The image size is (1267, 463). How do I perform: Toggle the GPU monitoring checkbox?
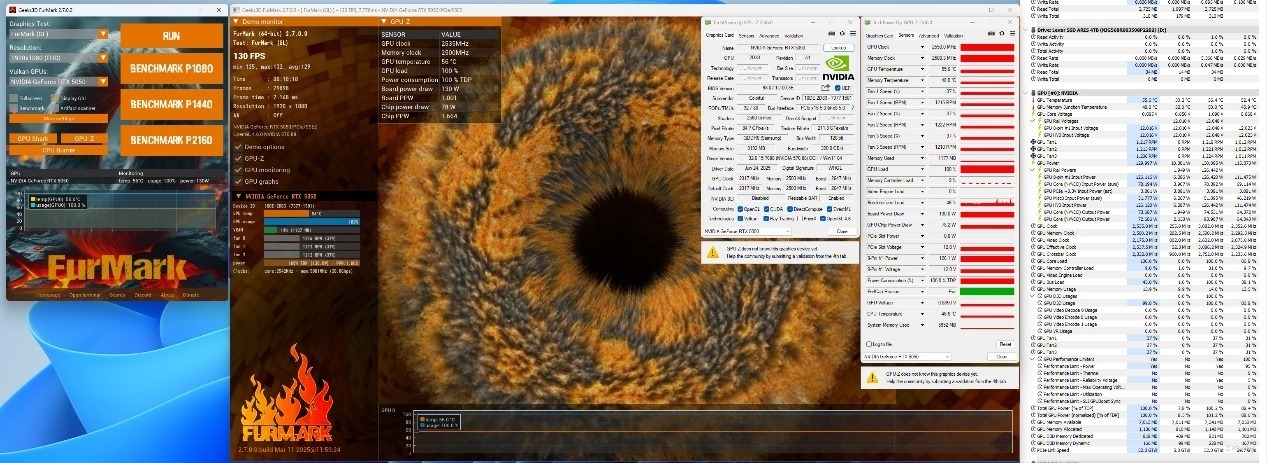[238, 170]
